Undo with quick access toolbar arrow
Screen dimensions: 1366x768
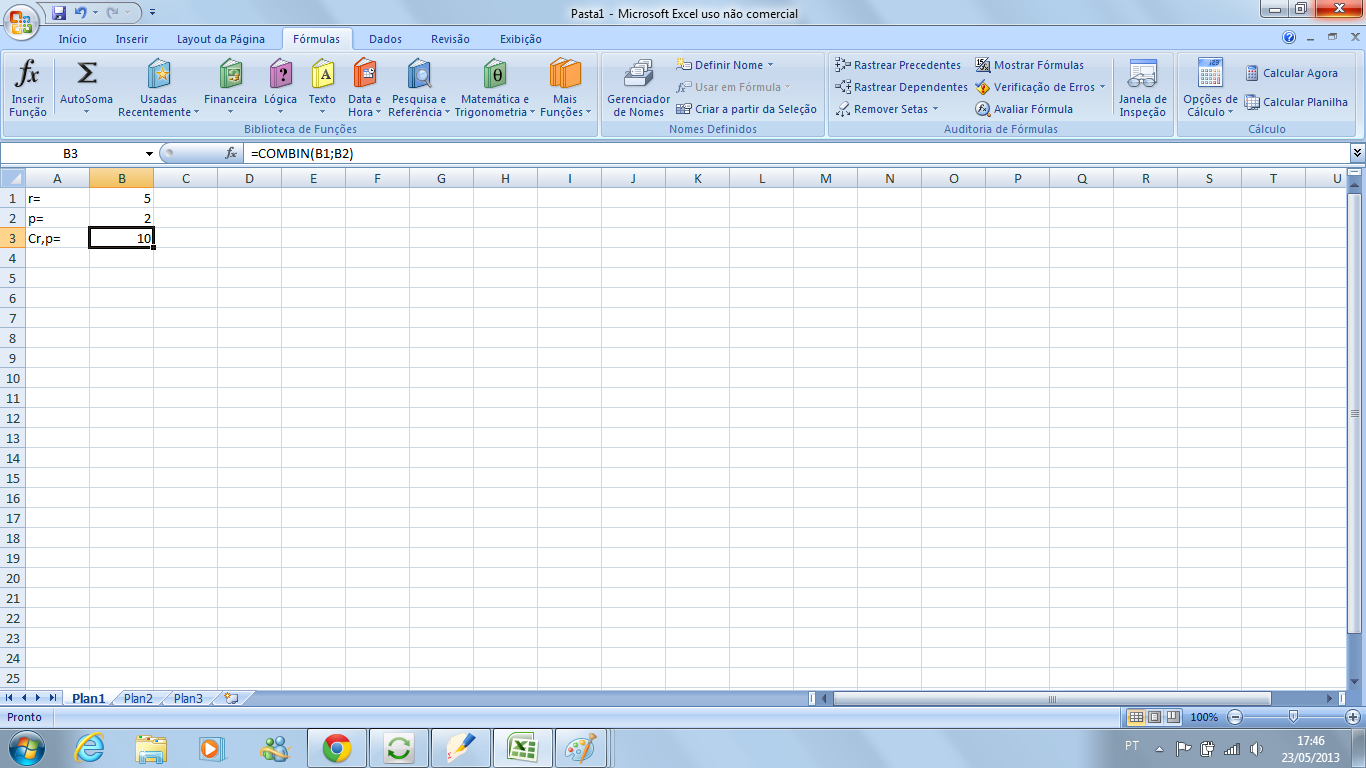point(81,13)
